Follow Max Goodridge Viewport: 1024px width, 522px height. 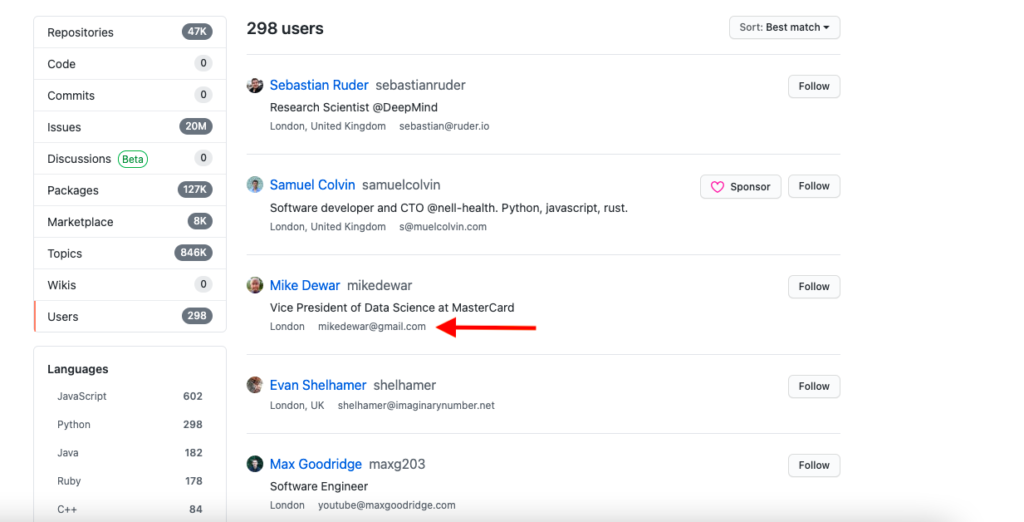tap(813, 465)
